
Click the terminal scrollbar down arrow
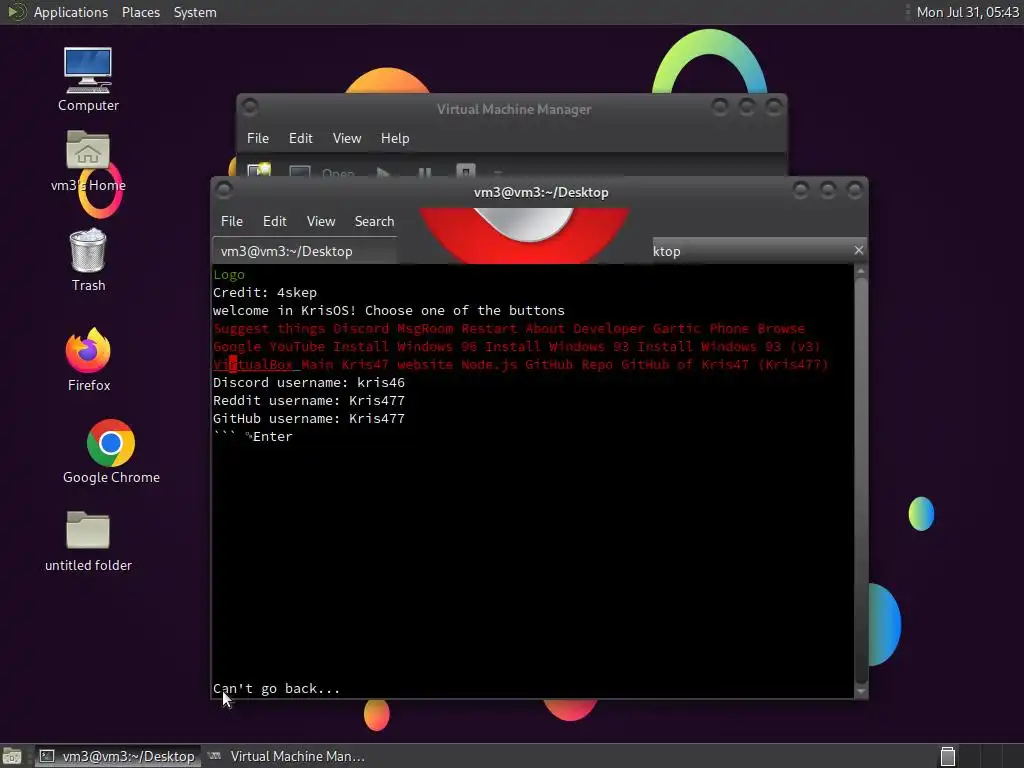(861, 691)
